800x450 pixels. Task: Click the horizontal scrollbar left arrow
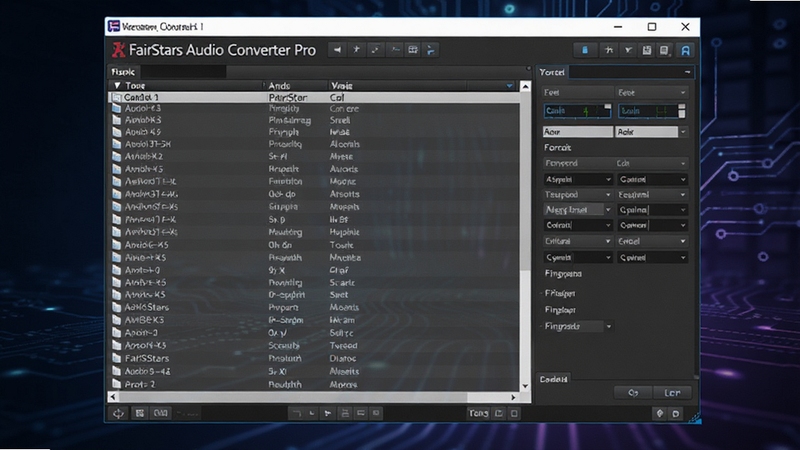point(113,397)
